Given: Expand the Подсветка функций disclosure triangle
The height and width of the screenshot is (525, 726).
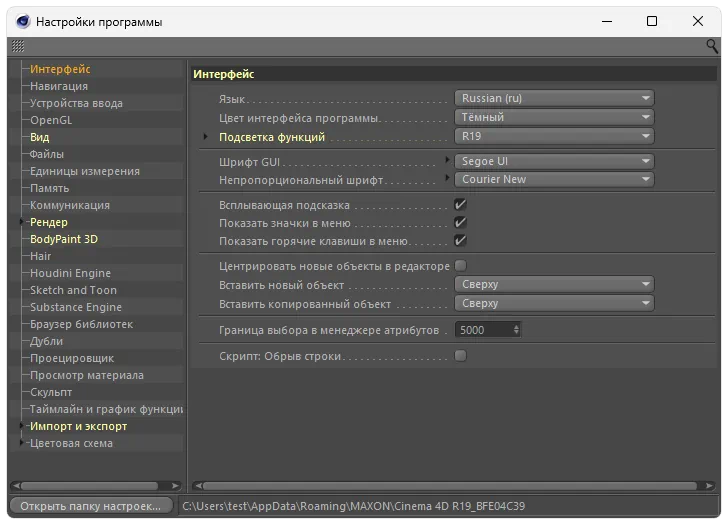Looking at the screenshot, I should pos(205,137).
